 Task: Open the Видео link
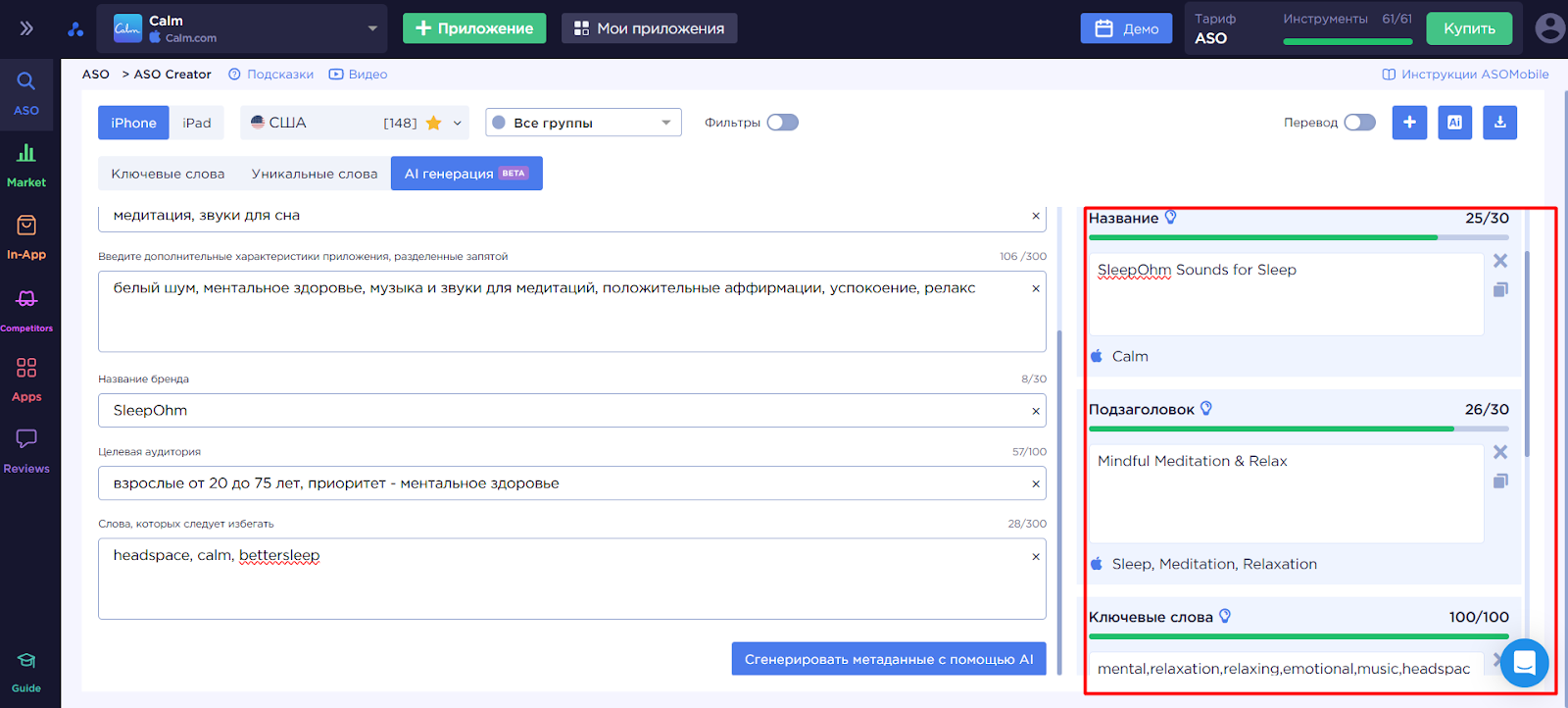[x=358, y=75]
